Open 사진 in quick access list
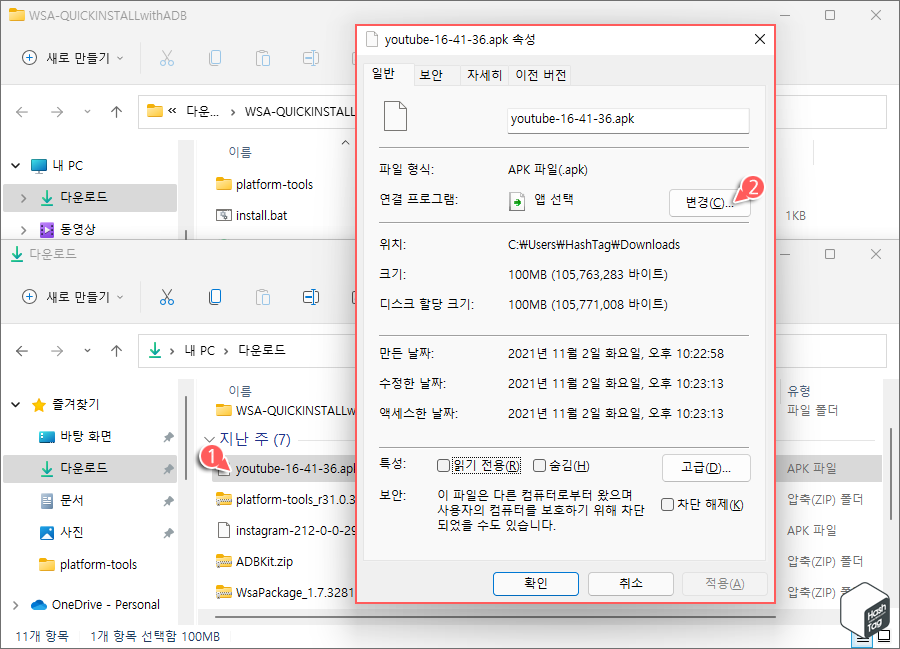The image size is (900, 649). click(72, 533)
